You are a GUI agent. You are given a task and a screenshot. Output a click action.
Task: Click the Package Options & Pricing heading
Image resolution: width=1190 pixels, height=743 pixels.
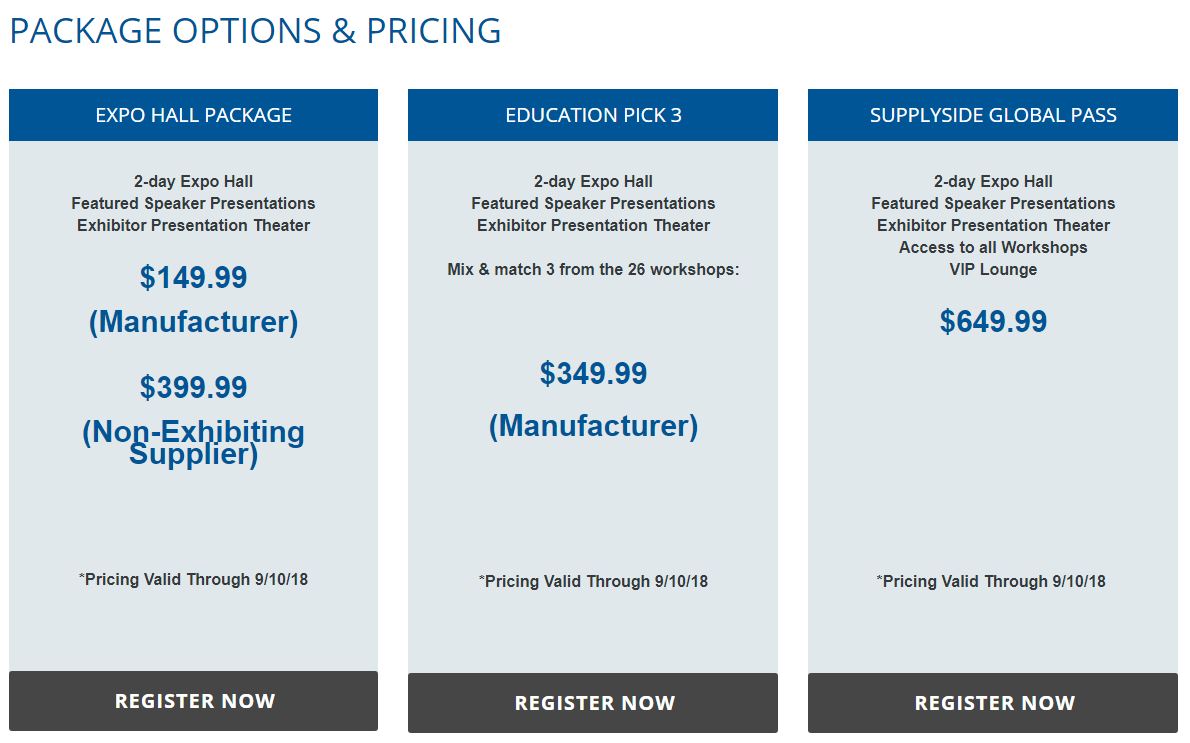[x=255, y=31]
